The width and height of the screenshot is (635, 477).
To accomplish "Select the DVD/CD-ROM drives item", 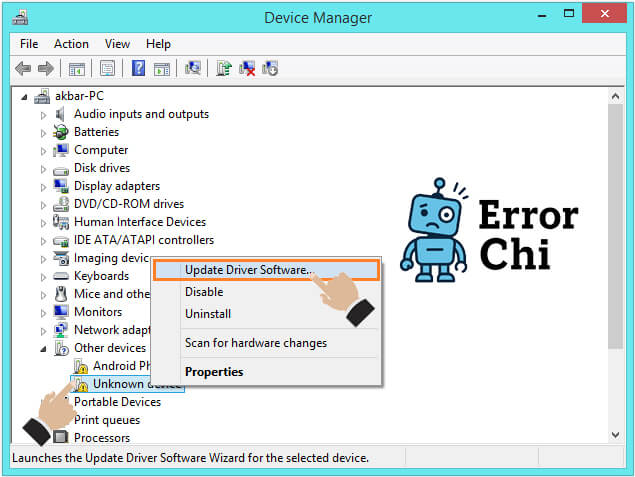I will (128, 204).
